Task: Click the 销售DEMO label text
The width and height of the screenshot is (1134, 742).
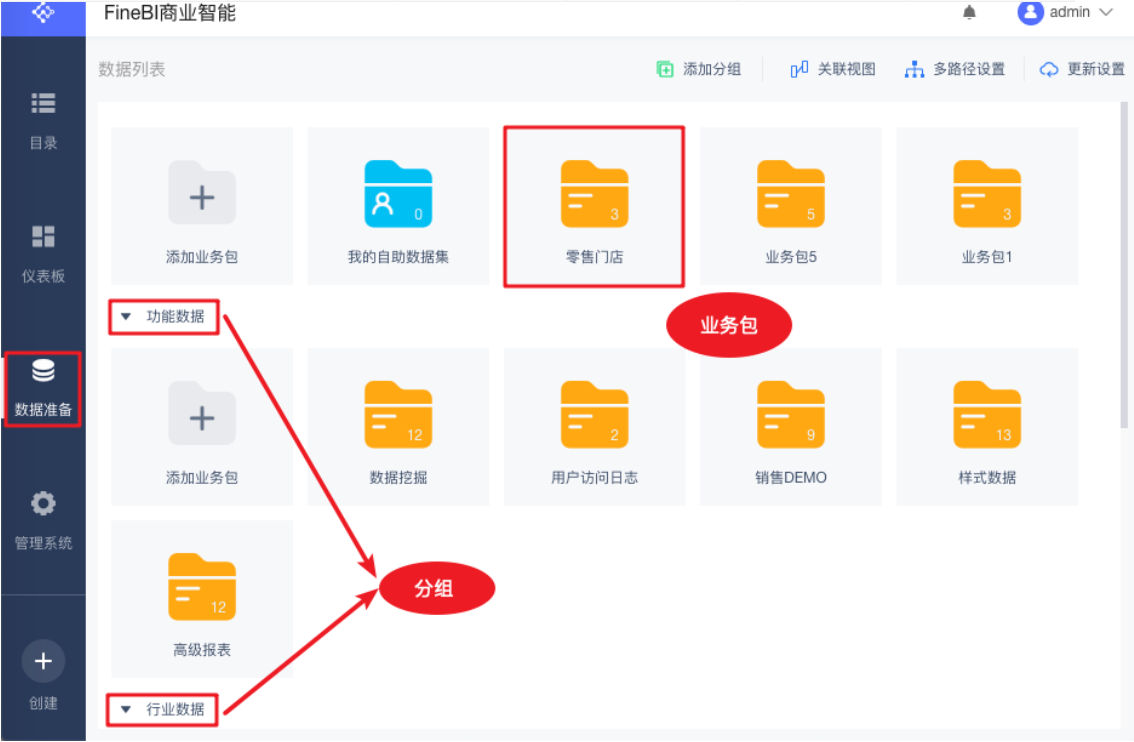Action: click(790, 477)
